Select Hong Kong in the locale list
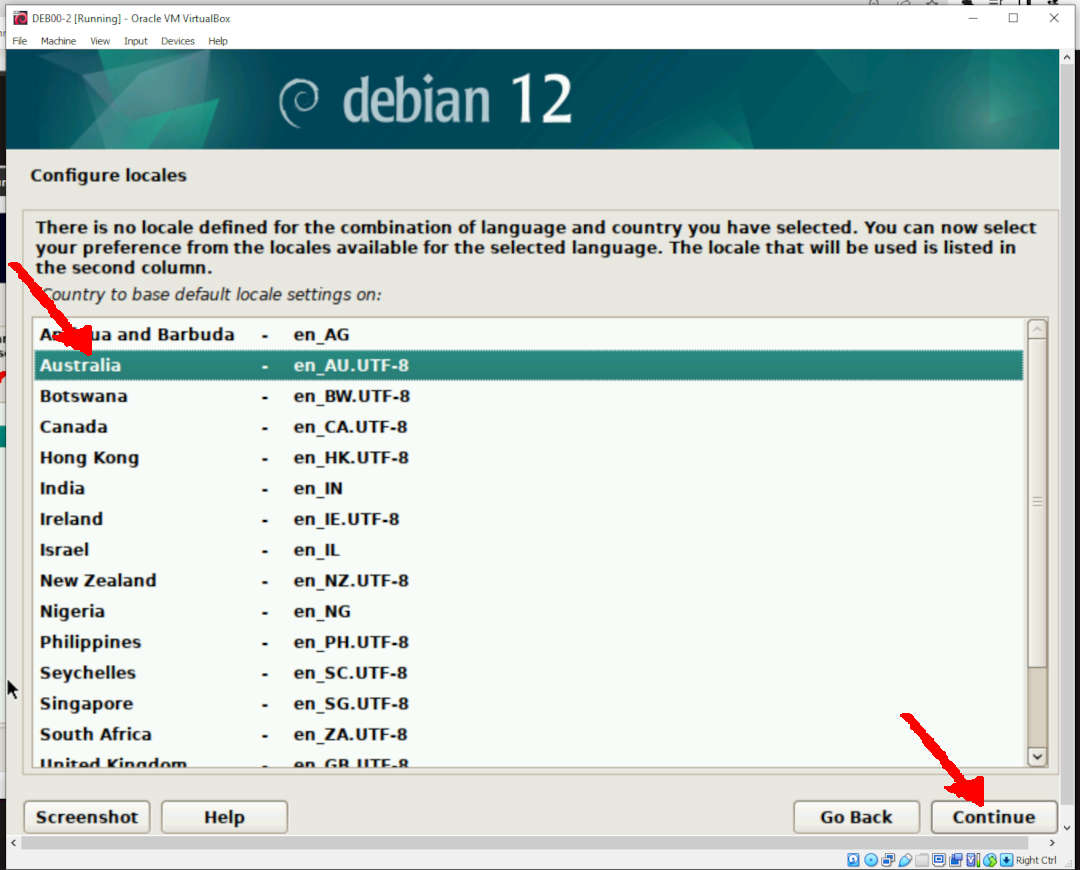The height and width of the screenshot is (870, 1080). (x=528, y=457)
